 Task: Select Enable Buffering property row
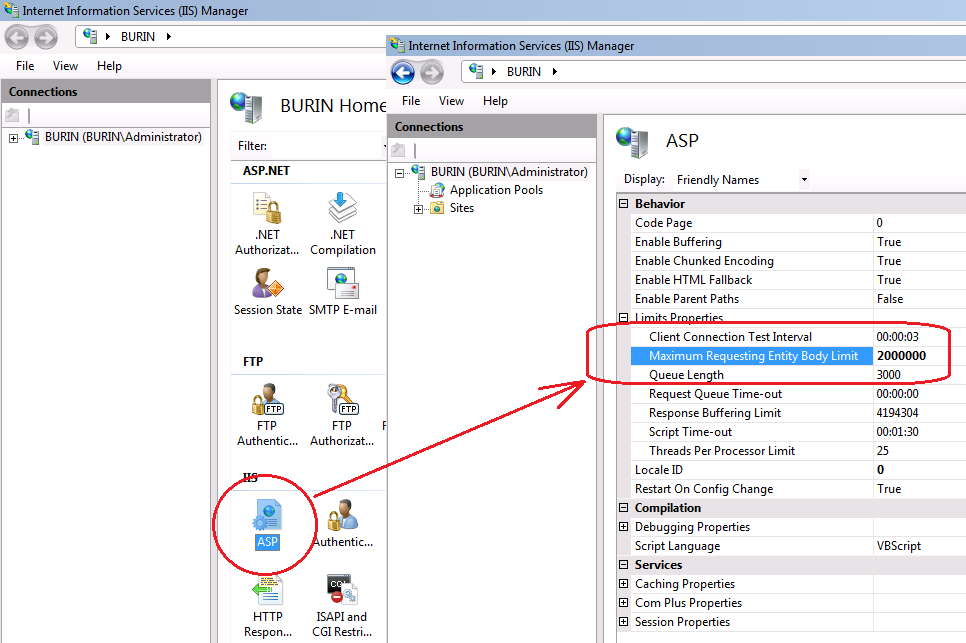coord(798,242)
